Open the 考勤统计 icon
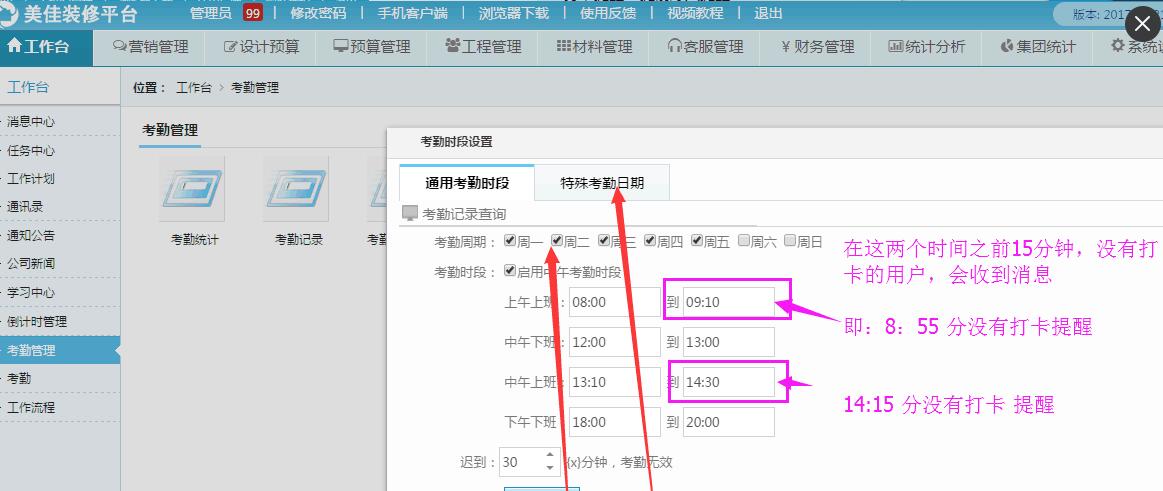The height and width of the screenshot is (491, 1163). click(192, 190)
